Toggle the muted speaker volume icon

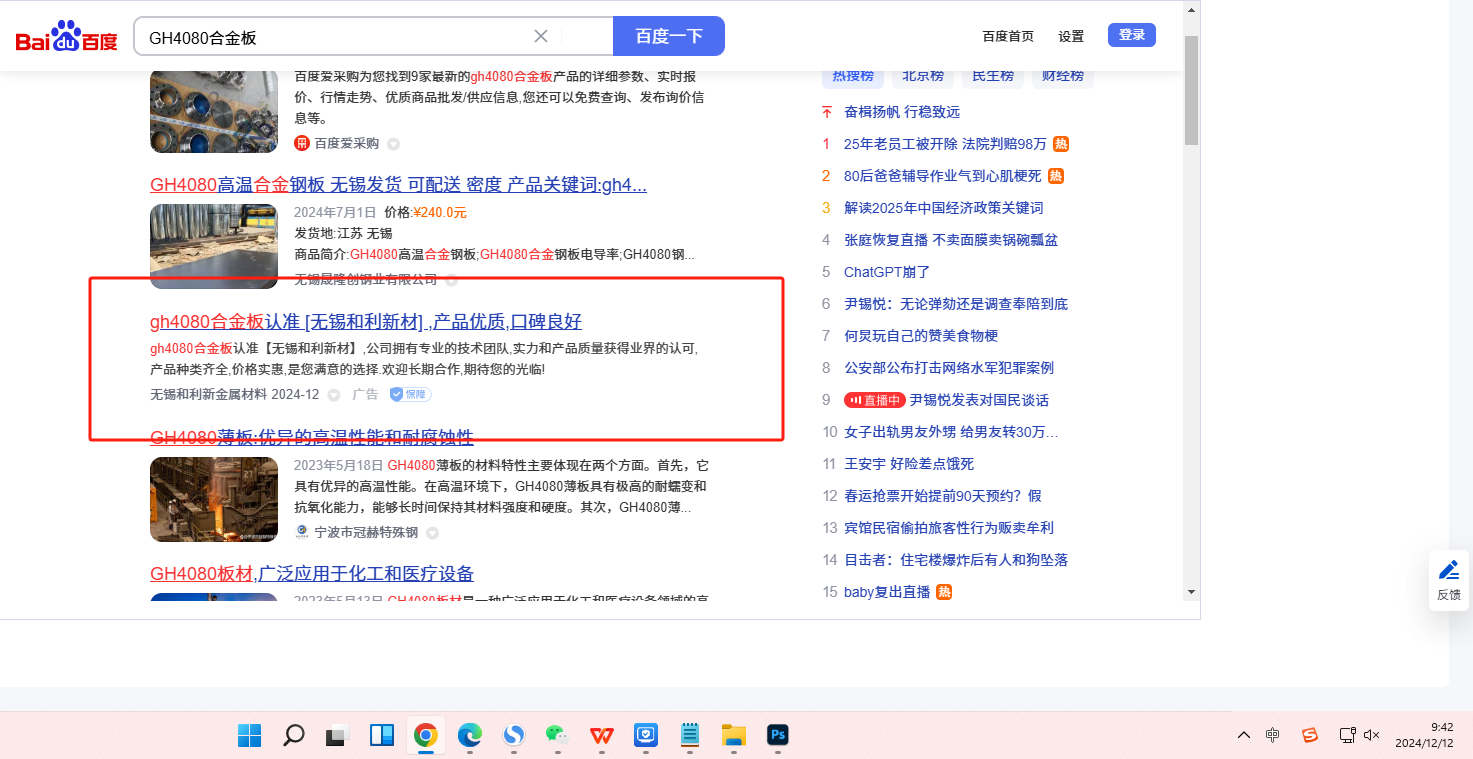pos(1371,735)
